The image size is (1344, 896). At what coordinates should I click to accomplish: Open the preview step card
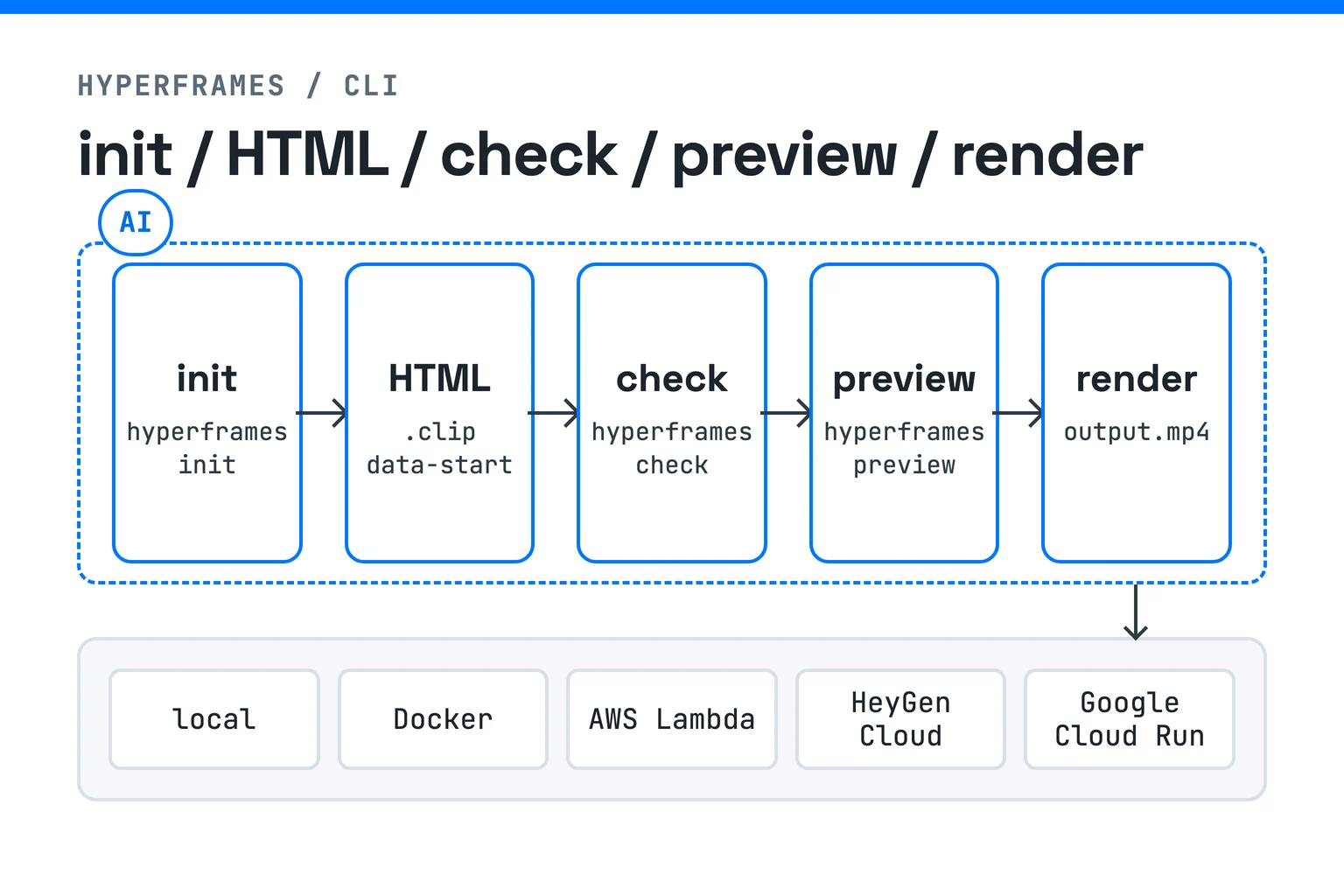pyautogui.click(x=904, y=413)
